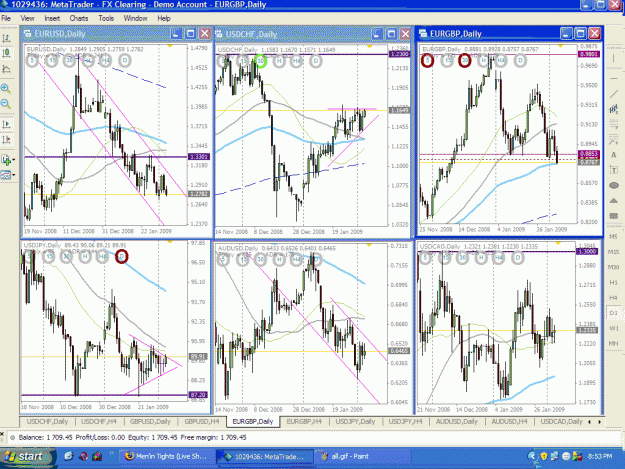625x469 pixels.
Task: Click the purple 1.3301 price label on EURUSD
Action: click(x=199, y=157)
